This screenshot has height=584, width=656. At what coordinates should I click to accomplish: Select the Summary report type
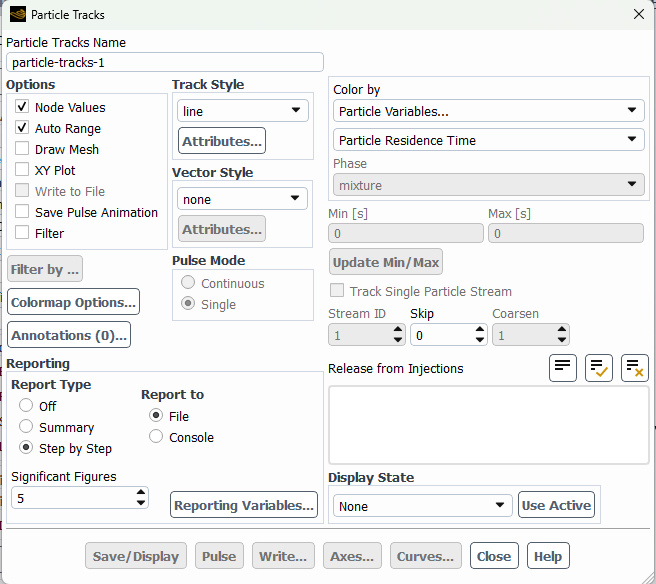(26, 426)
